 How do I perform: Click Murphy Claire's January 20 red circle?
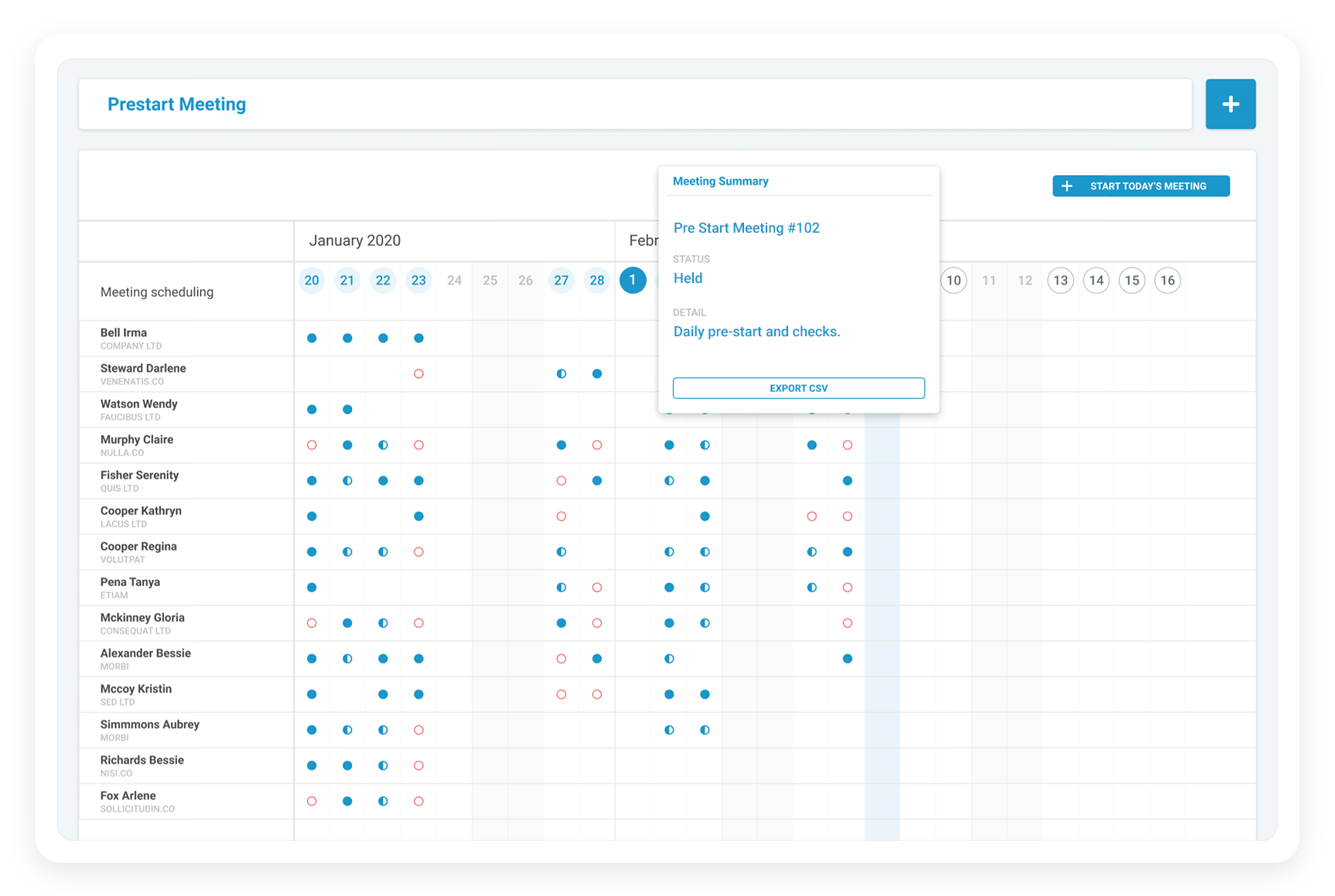point(312,445)
